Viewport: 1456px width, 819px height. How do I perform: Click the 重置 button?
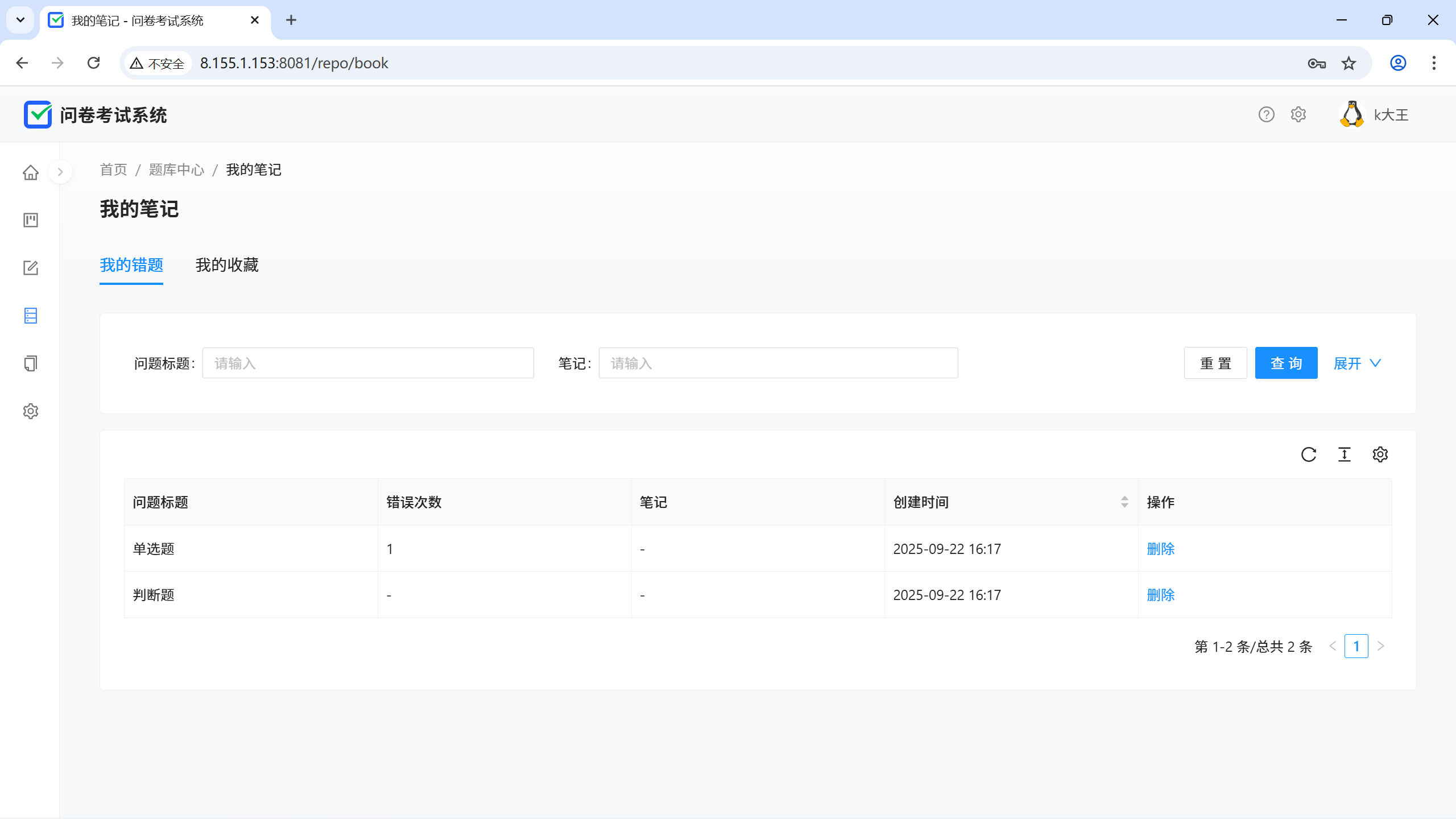(1215, 363)
